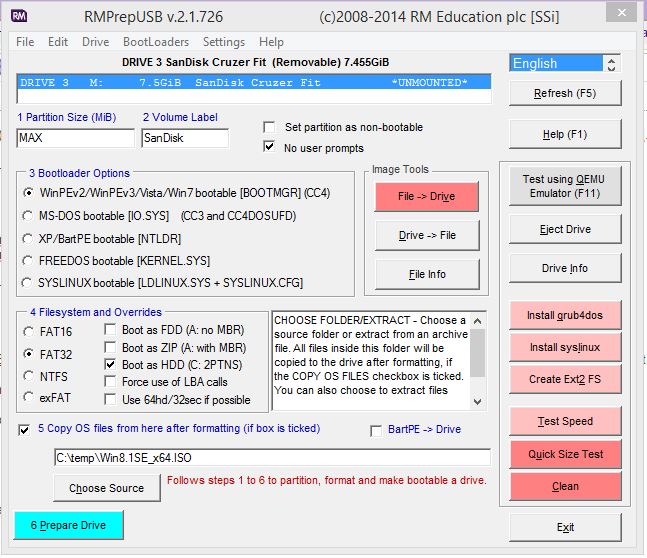Viewport: 647px width, 558px height.
Task: Open the Settings menu
Action: point(224,42)
